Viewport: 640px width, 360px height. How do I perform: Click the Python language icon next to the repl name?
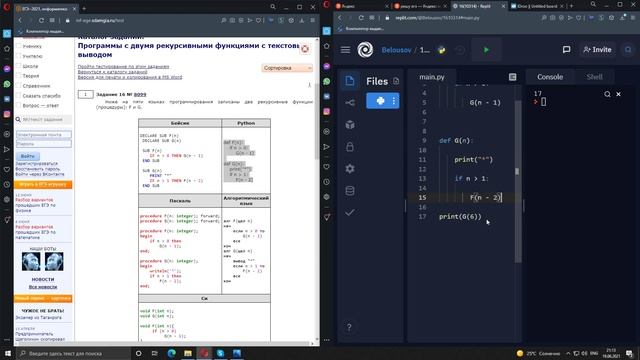[442, 50]
